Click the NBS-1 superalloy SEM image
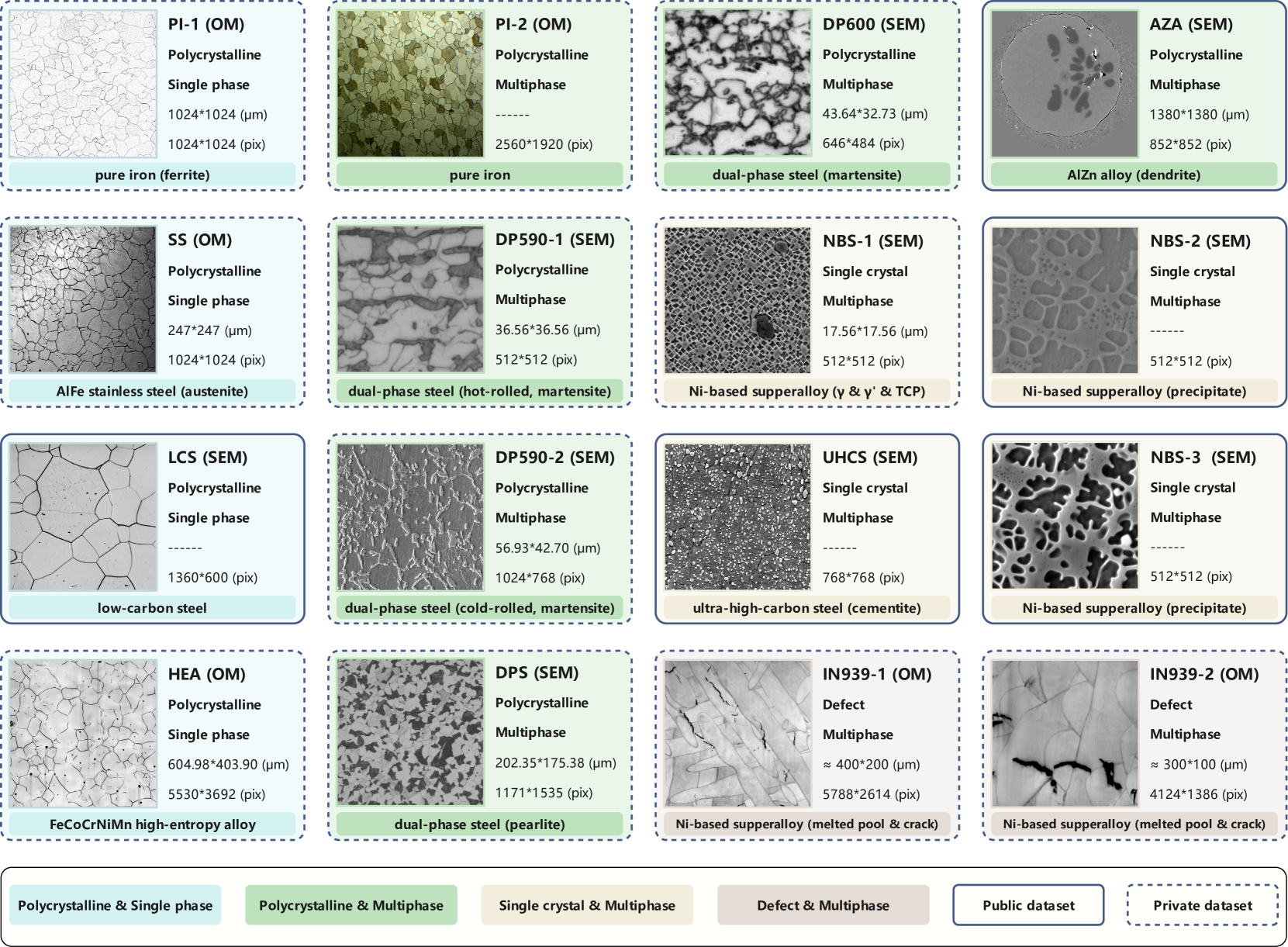This screenshot has height=947, width=1288. point(737,300)
